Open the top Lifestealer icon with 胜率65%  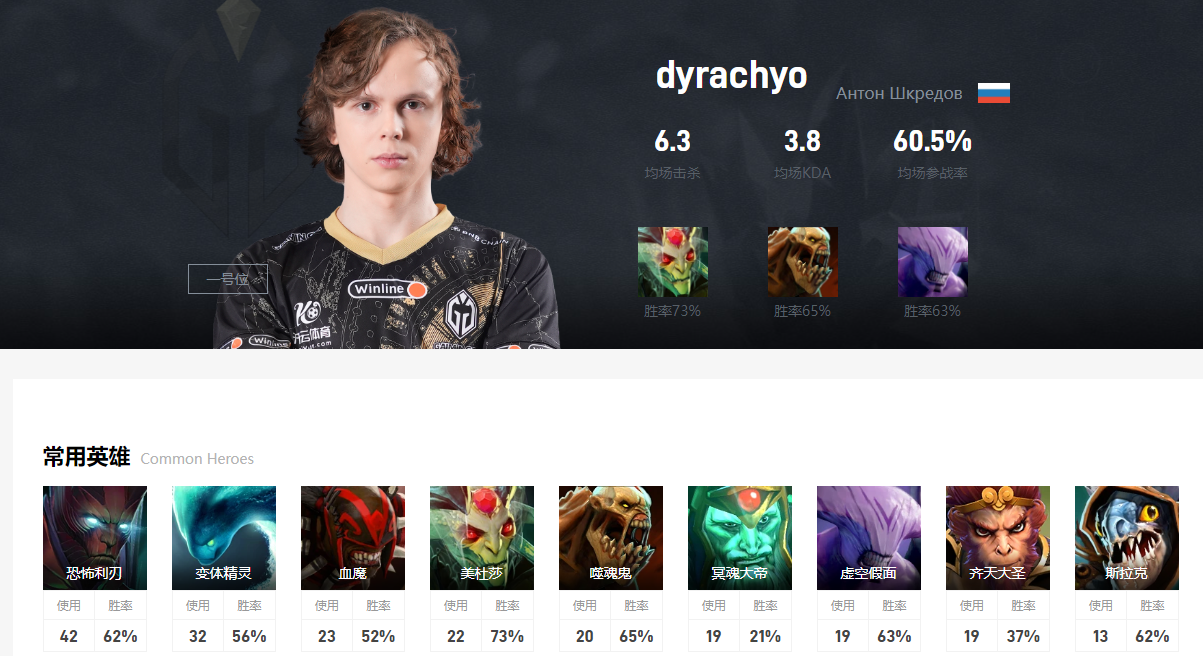click(x=803, y=262)
